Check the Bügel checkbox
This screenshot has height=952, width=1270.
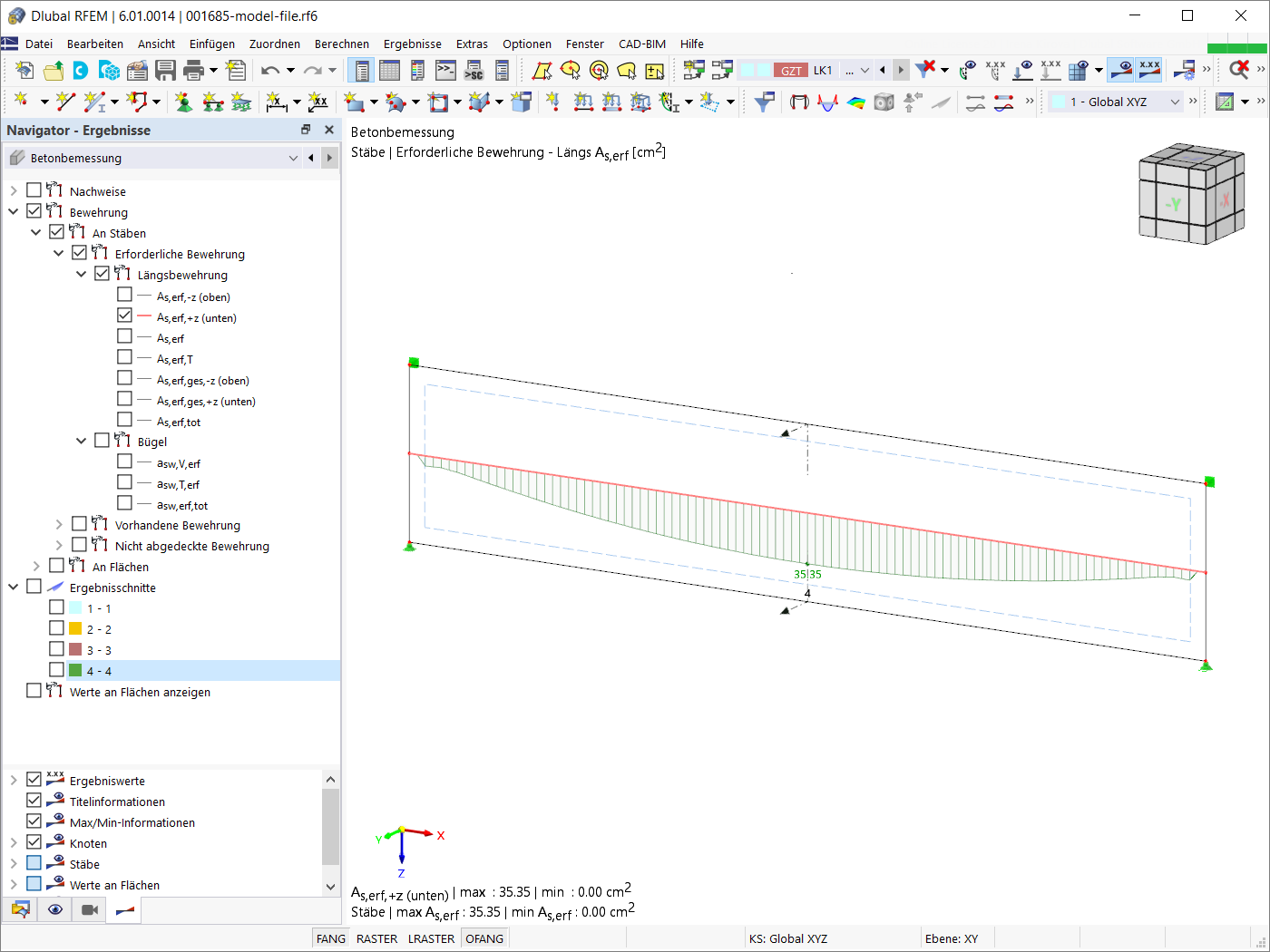coord(102,441)
